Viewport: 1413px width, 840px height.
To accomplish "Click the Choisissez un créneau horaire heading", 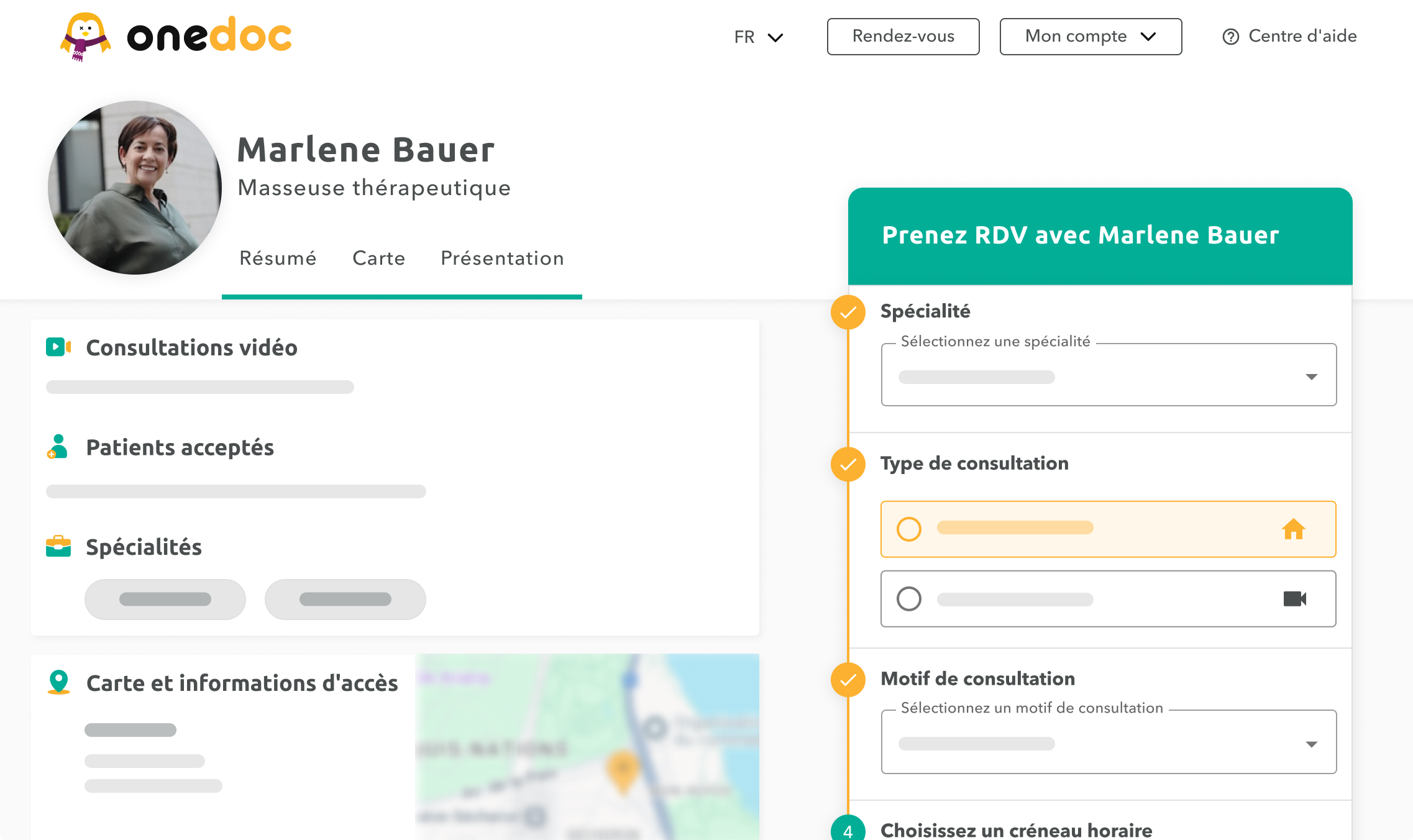I will point(1016,830).
